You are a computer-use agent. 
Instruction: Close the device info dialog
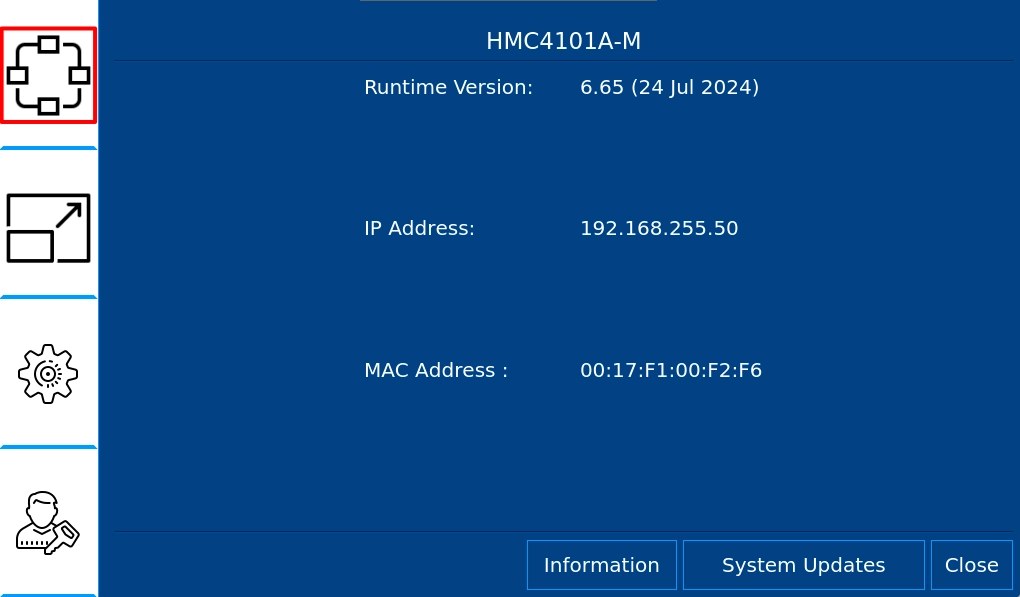click(x=971, y=565)
